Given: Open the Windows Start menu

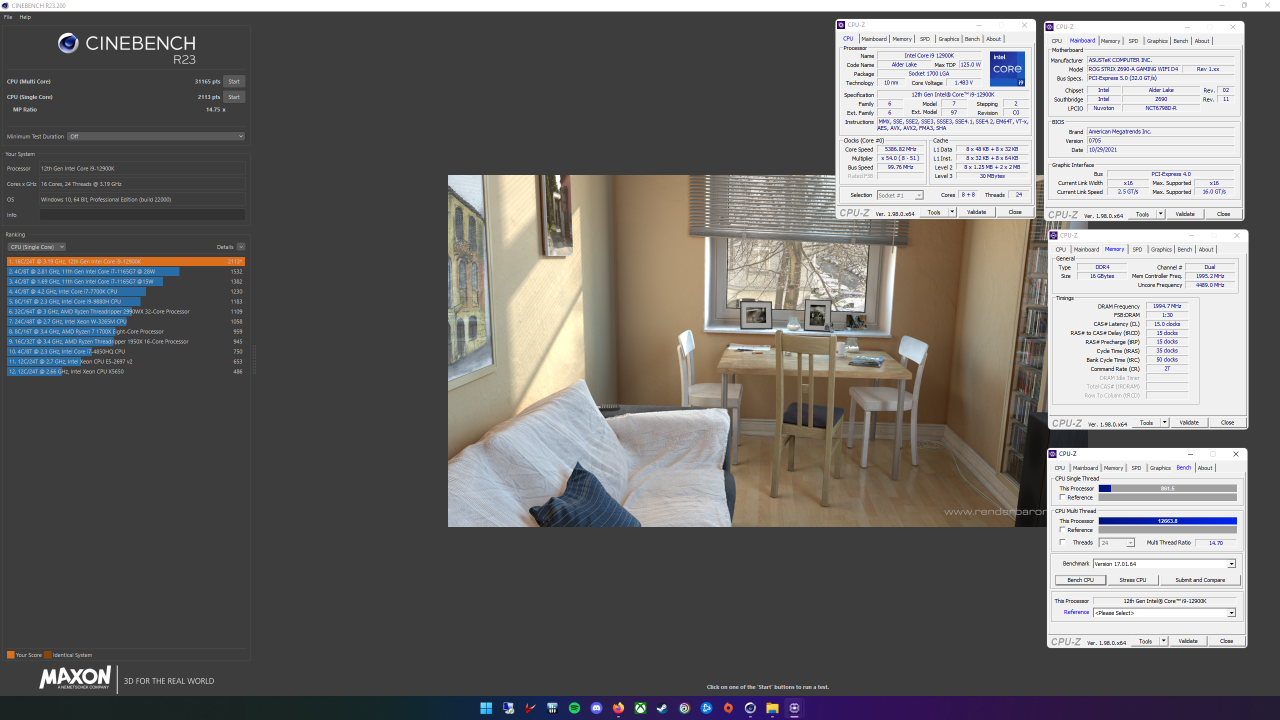Looking at the screenshot, I should pyautogui.click(x=485, y=709).
